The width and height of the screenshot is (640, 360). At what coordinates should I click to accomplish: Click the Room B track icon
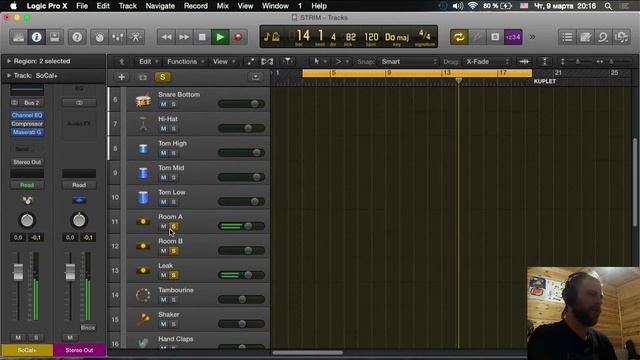click(x=143, y=246)
